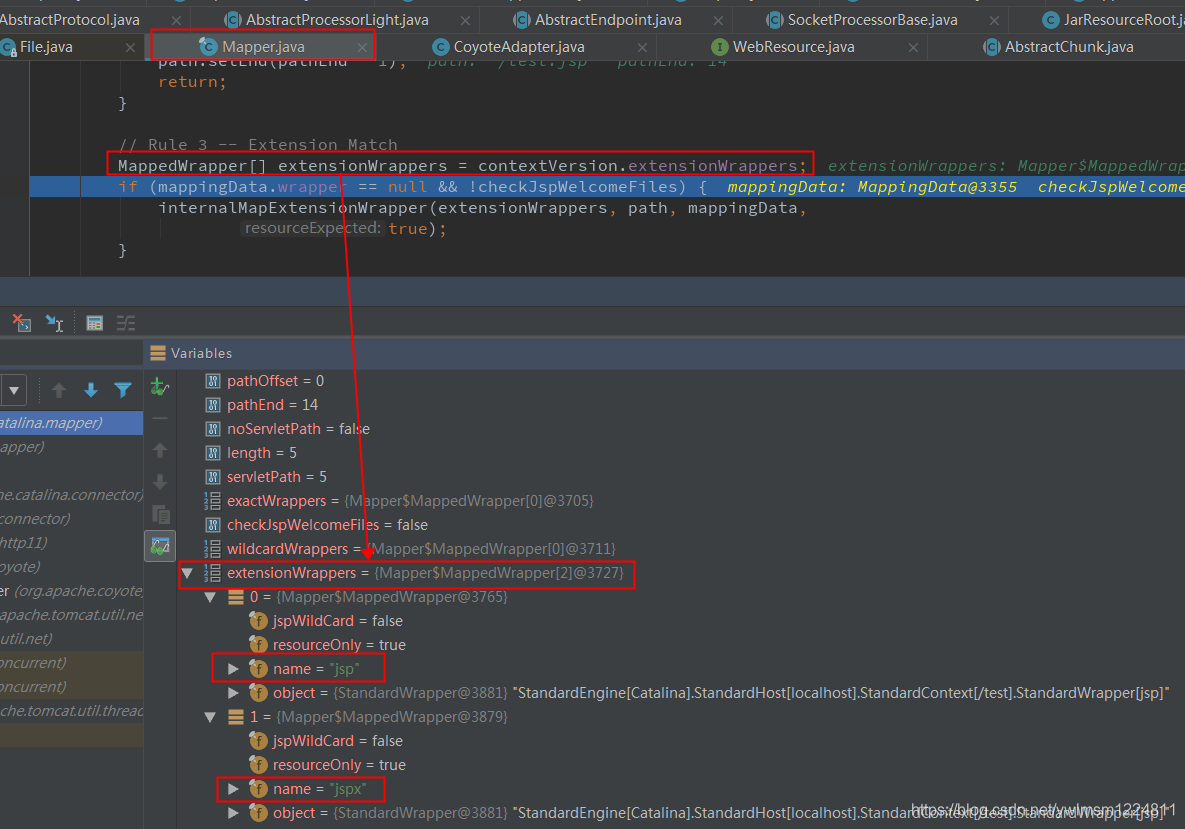
Task: Click the Drop Frame icon
Action: pyautogui.click(x=21, y=323)
